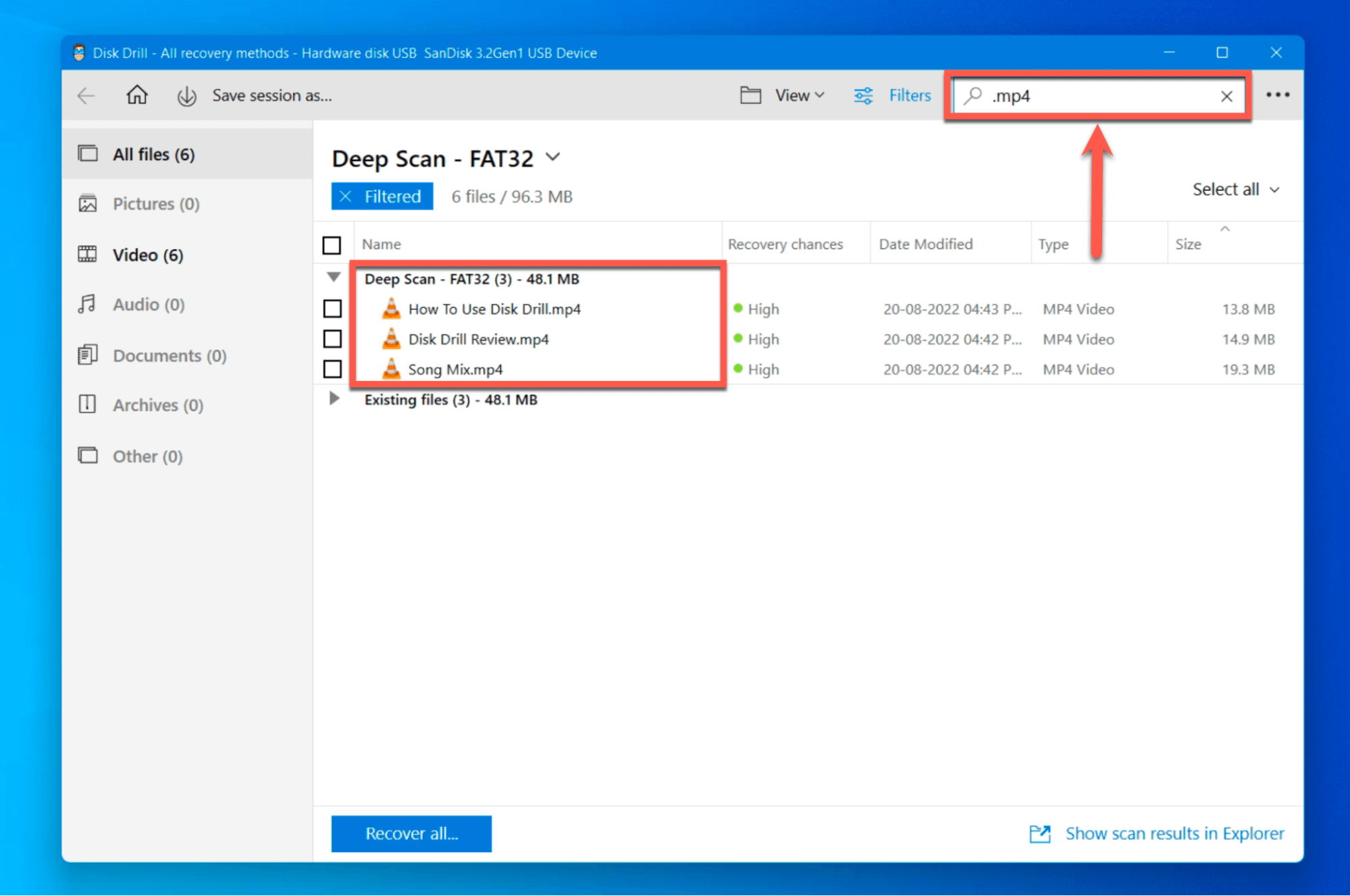Image resolution: width=1350 pixels, height=896 pixels.
Task: Click the All files sidebar icon
Action: pyautogui.click(x=88, y=153)
